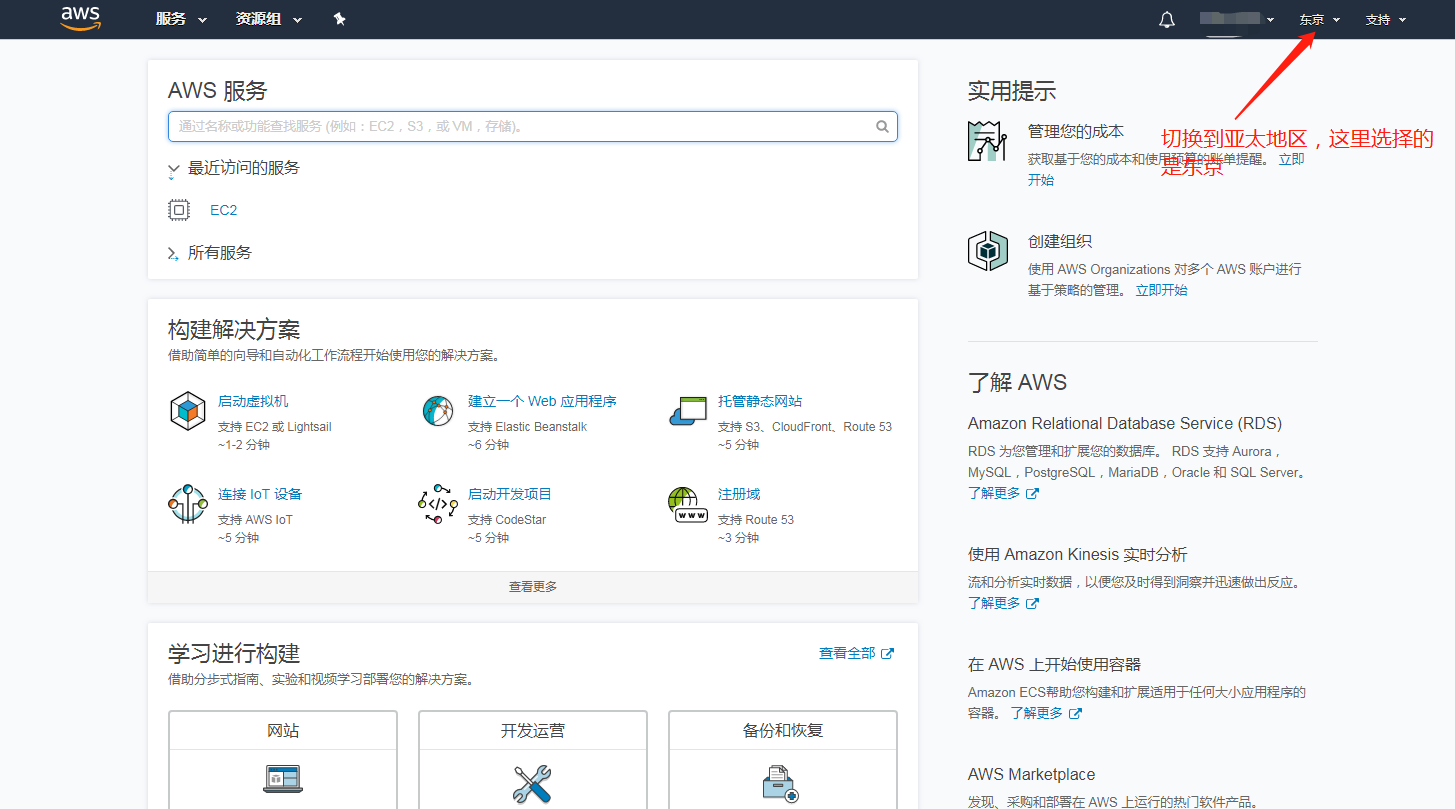Open the 支持 dropdown
The image size is (1455, 809).
point(1385,20)
